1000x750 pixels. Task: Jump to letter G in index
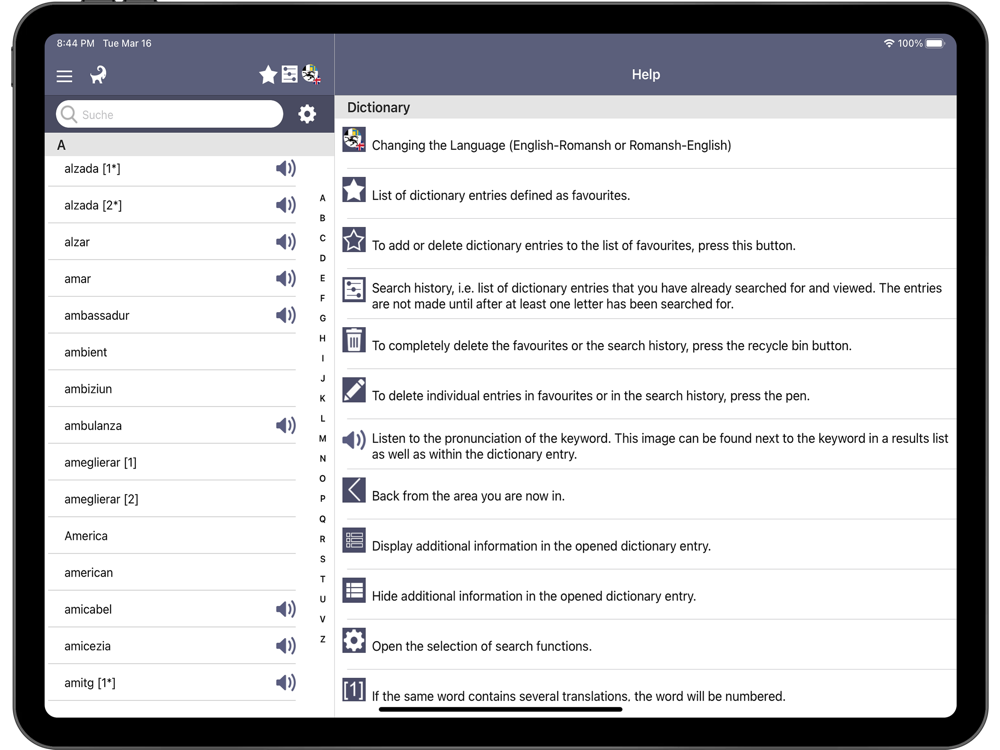tap(323, 318)
